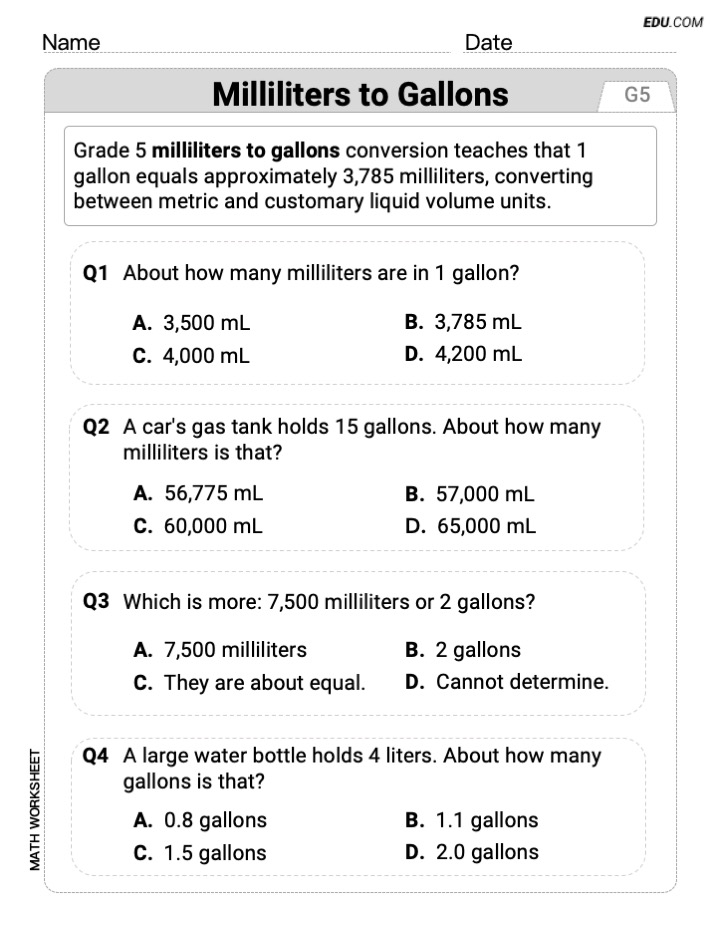Select Q3 option Cannot determine

pyautogui.click(x=507, y=682)
